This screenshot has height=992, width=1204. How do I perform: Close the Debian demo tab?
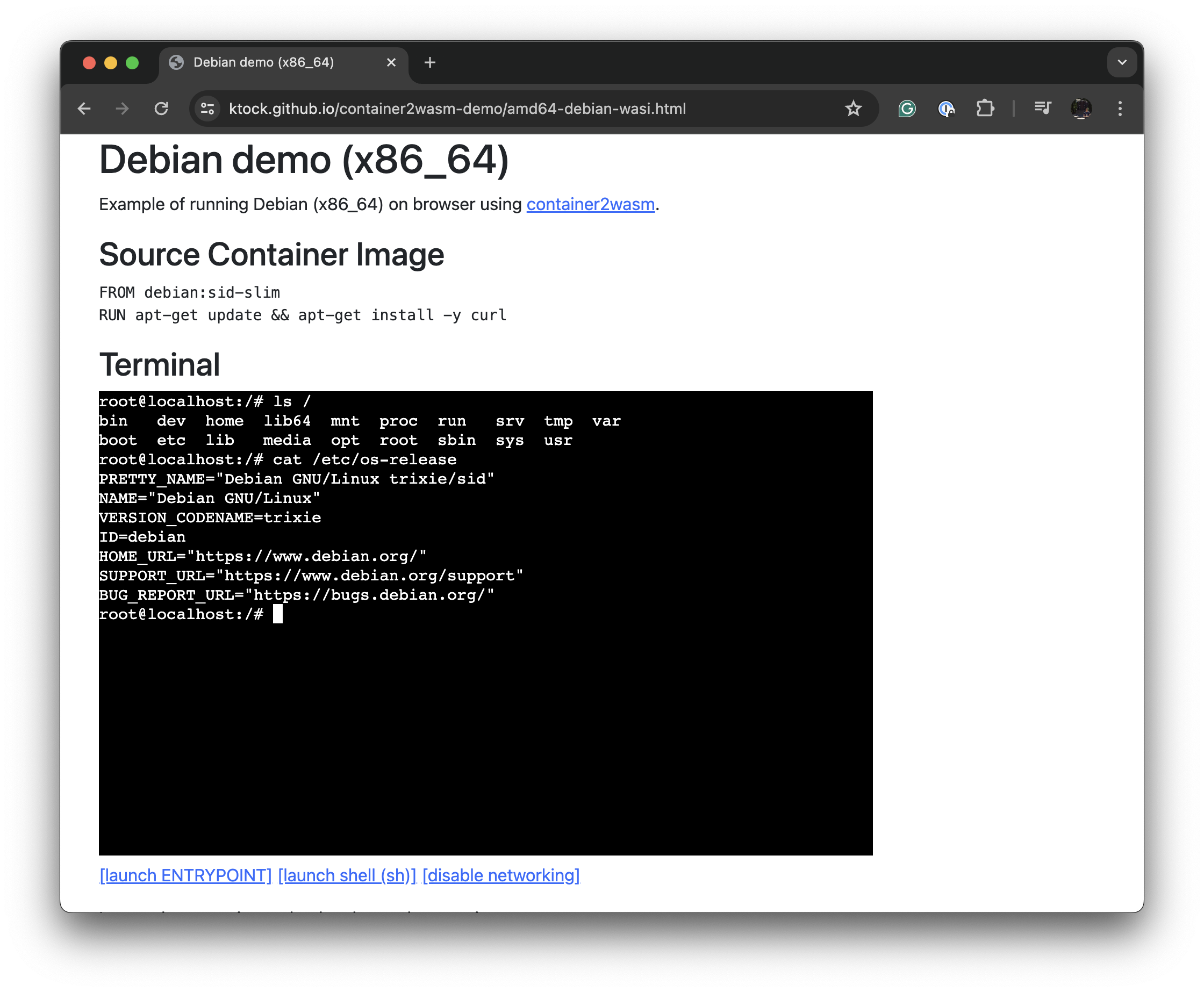point(391,62)
